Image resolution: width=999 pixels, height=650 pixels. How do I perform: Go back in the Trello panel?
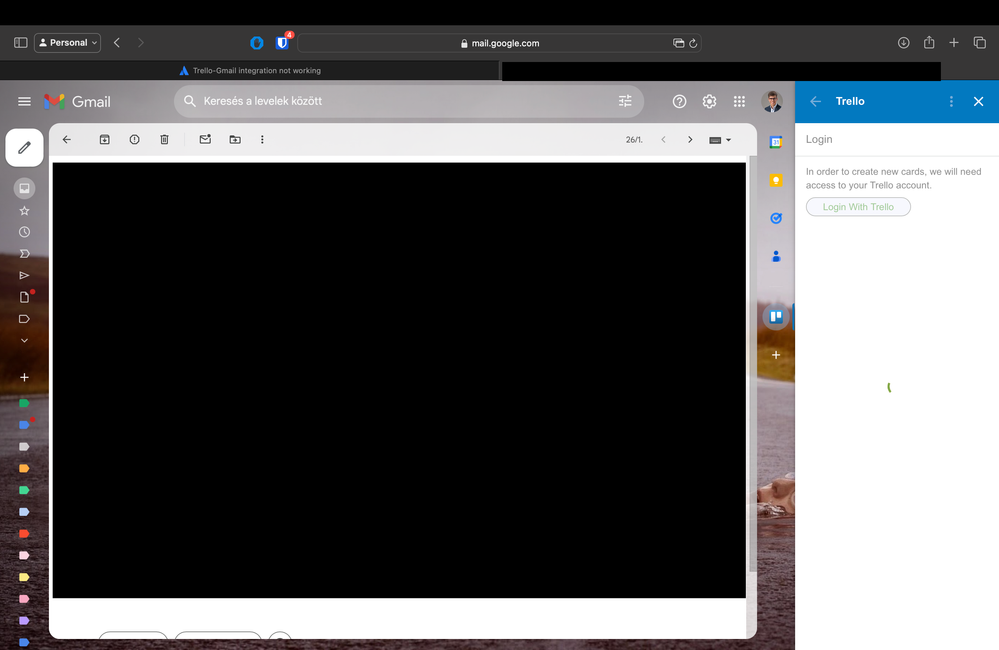pyautogui.click(x=815, y=101)
